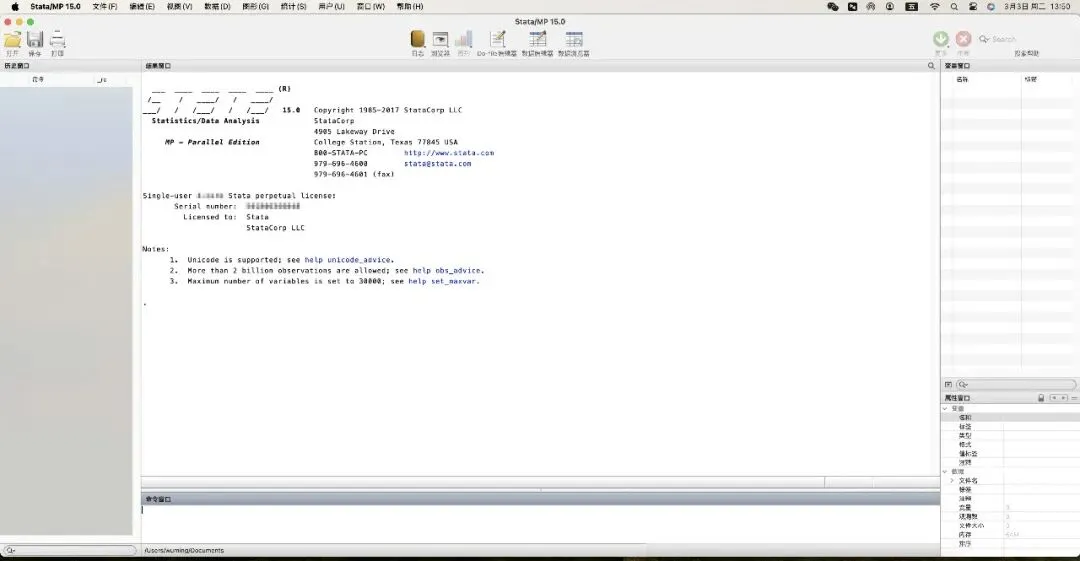The height and width of the screenshot is (561, 1080).
Task: Click the toolbar Search help field
Action: point(1026,39)
